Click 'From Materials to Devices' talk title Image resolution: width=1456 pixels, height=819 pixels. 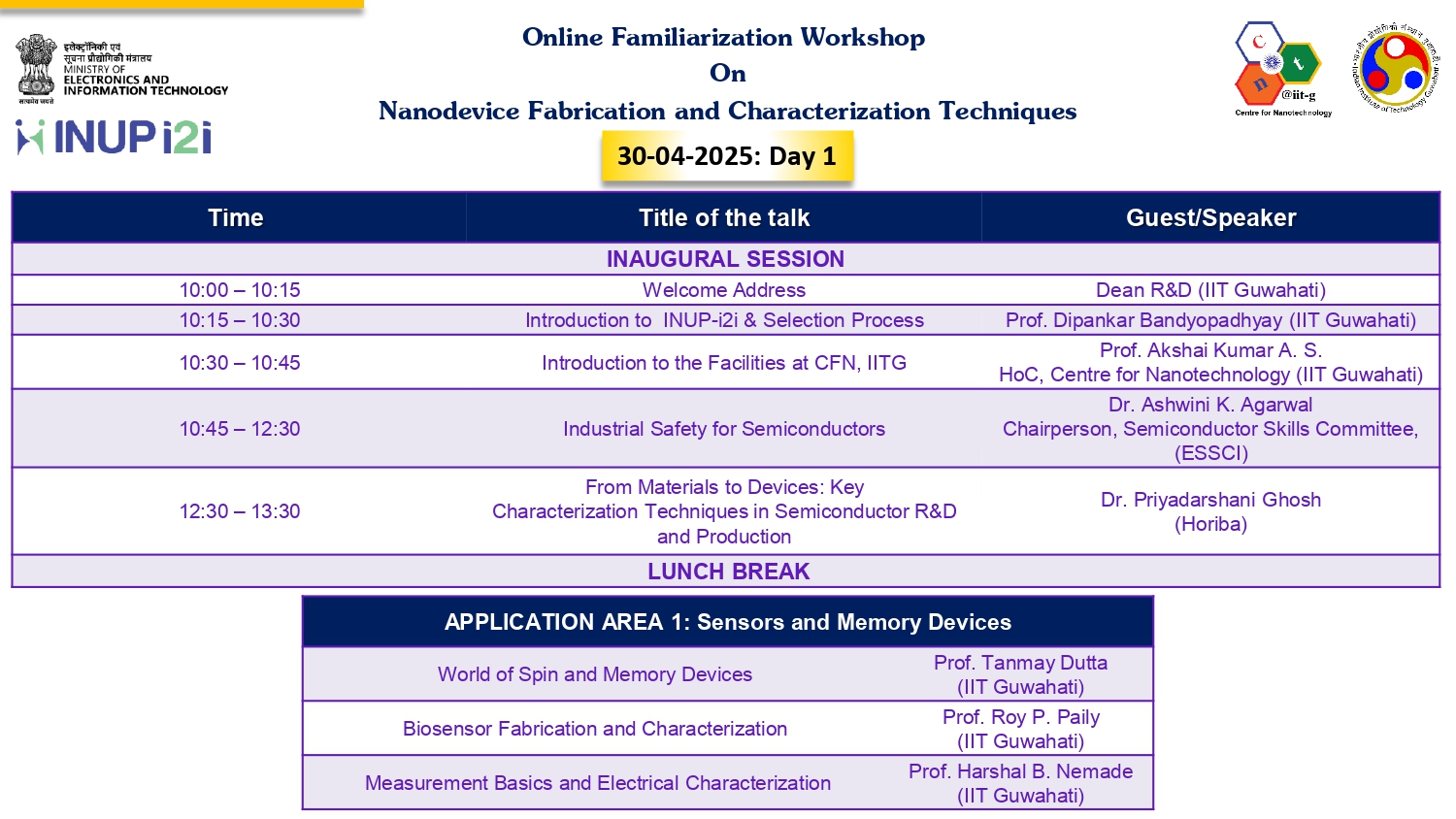[x=724, y=511]
